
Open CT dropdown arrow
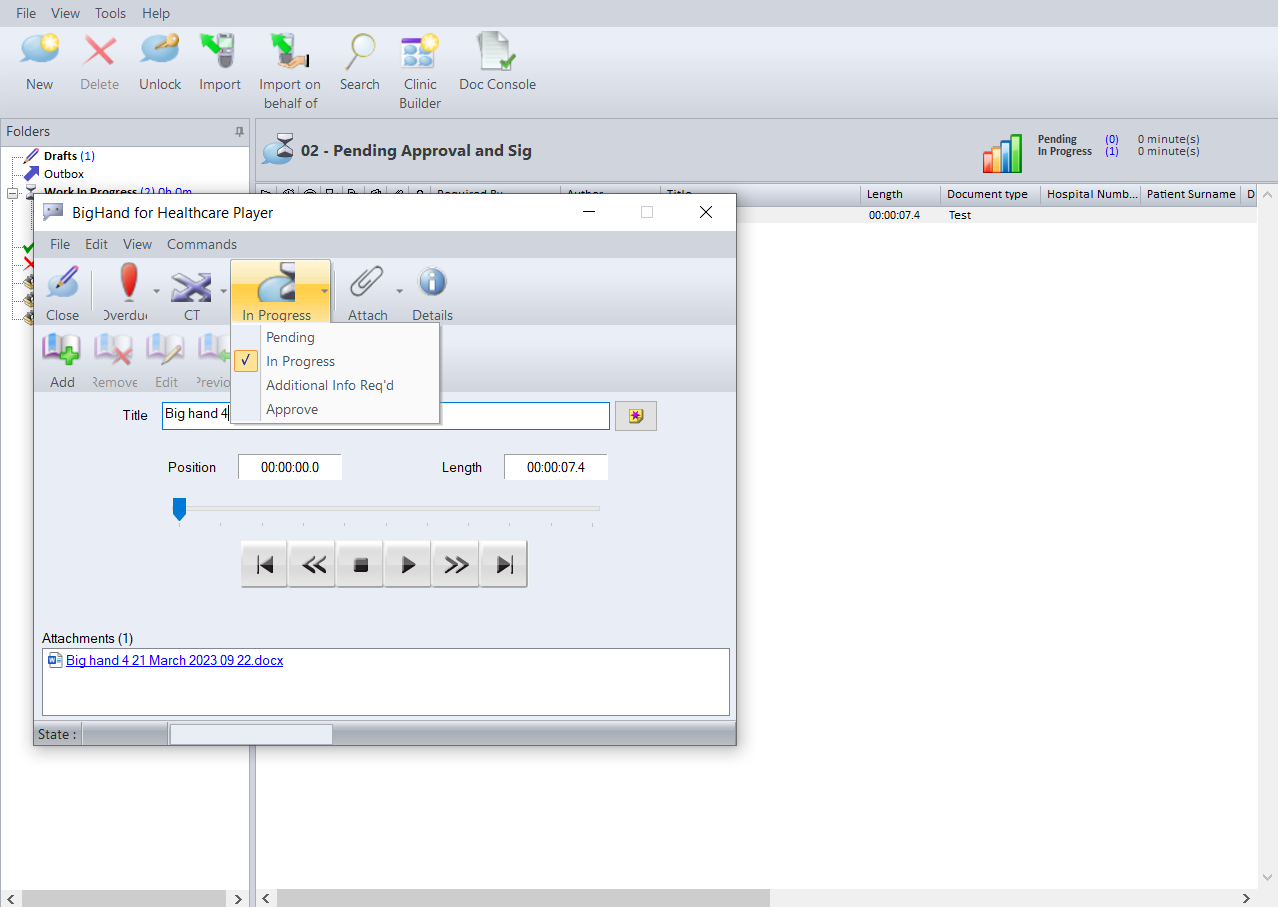224,291
